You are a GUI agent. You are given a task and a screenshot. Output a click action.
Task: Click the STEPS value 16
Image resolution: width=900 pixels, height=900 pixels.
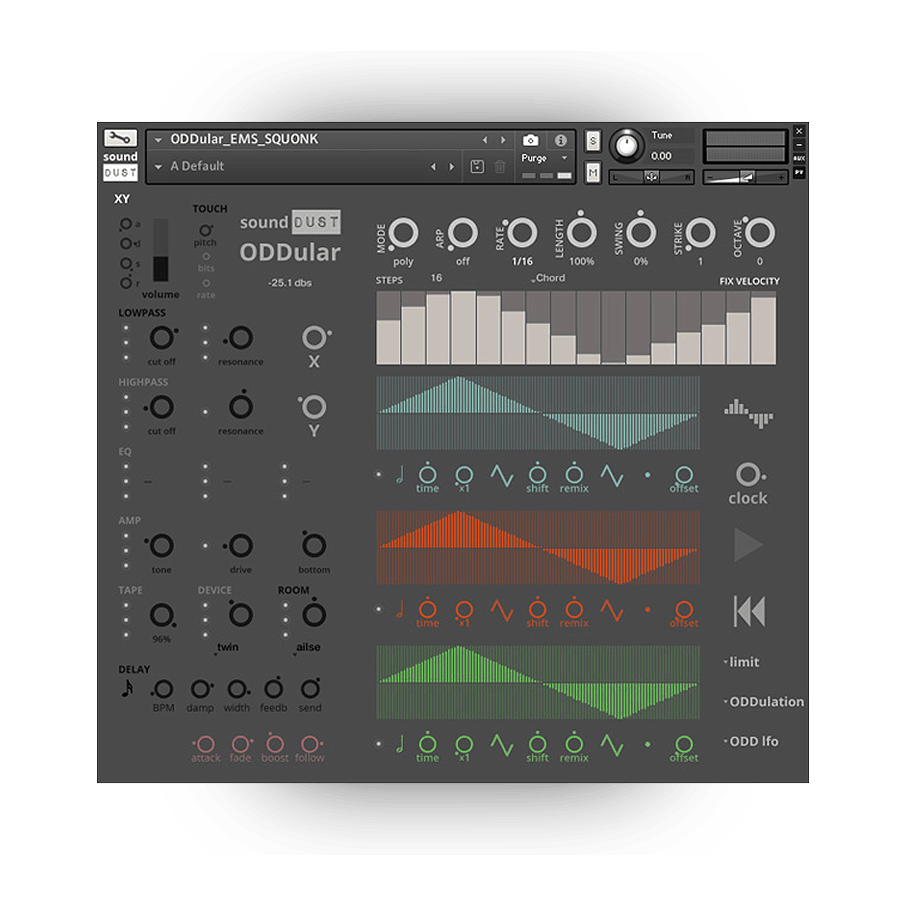tap(436, 278)
